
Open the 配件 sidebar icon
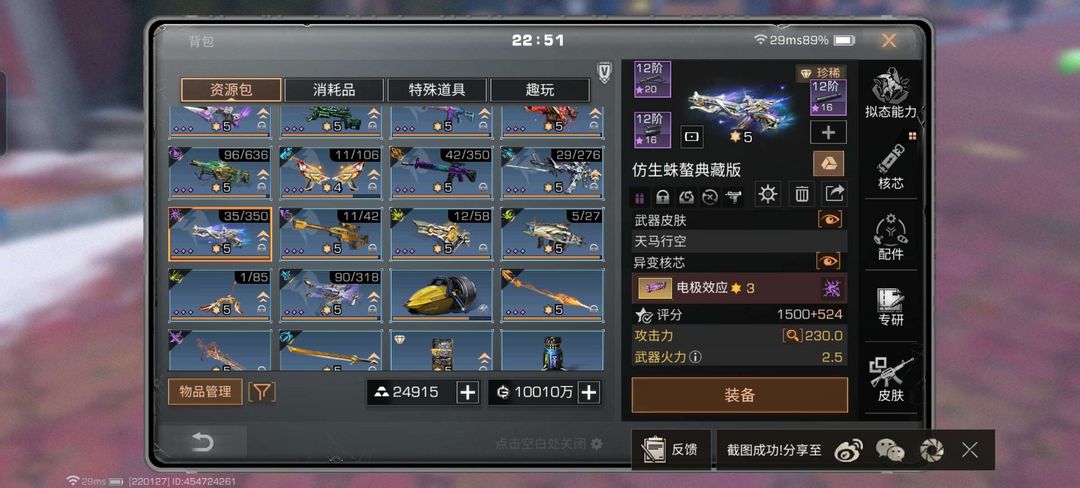pyautogui.click(x=891, y=237)
